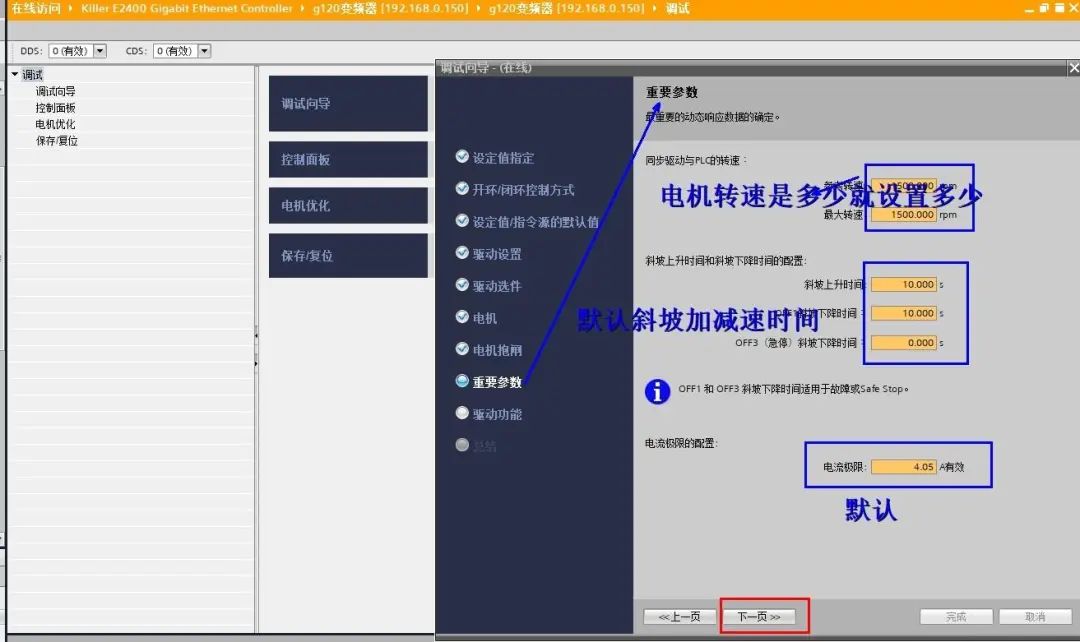The height and width of the screenshot is (642, 1080).
Task: Select 电机优化 in the tree
Action: pyautogui.click(x=56, y=124)
